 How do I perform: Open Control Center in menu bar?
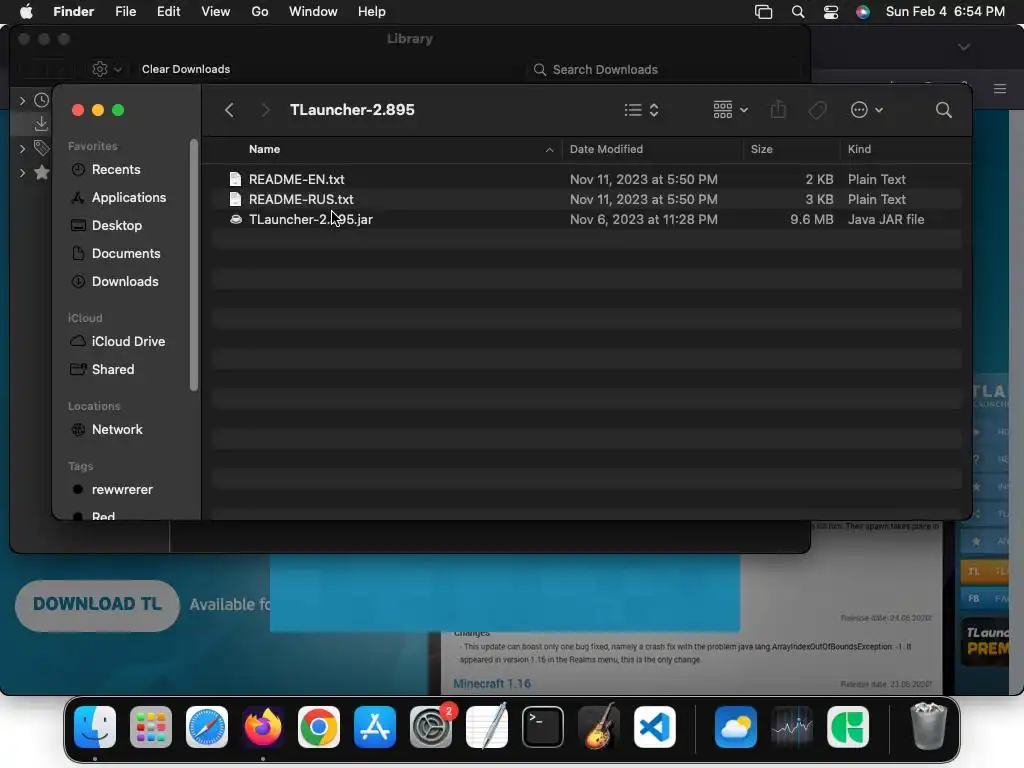831,12
